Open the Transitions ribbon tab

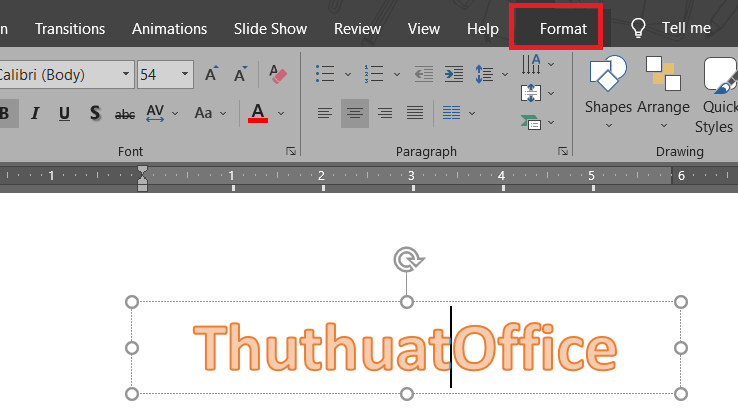pos(70,29)
